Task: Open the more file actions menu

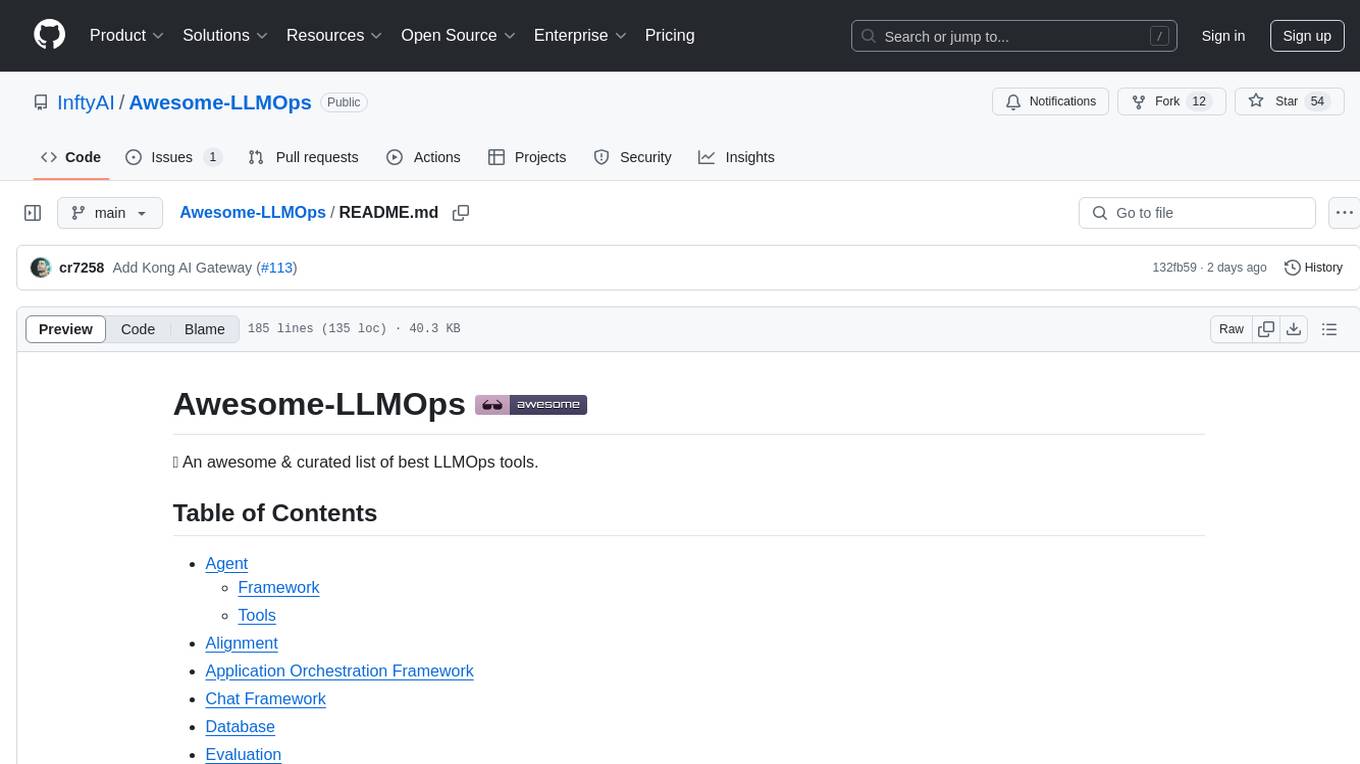Action: 1344,213
